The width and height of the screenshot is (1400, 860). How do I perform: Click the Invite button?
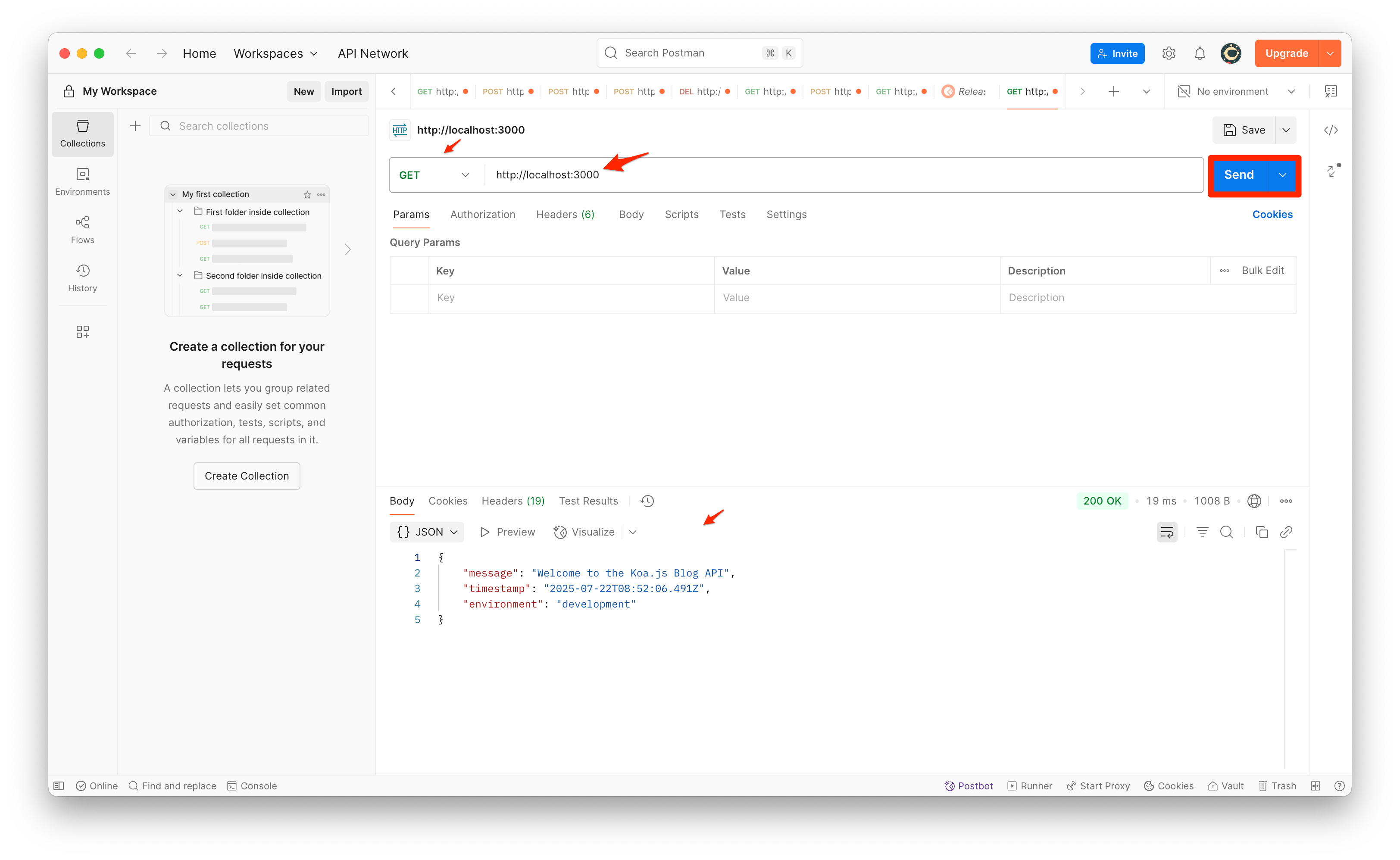1117,53
